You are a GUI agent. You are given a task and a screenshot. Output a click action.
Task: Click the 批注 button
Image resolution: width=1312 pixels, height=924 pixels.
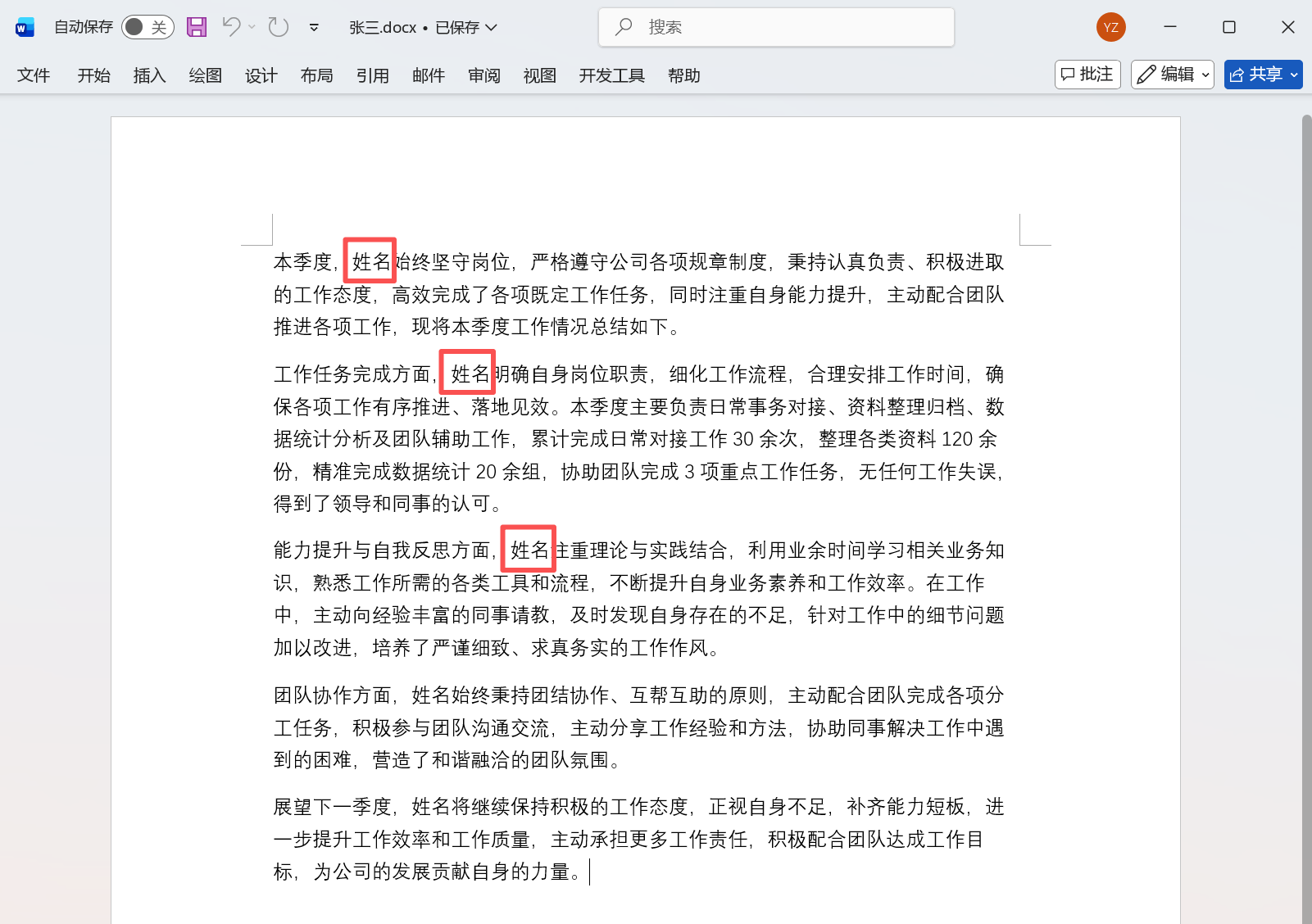click(x=1087, y=74)
